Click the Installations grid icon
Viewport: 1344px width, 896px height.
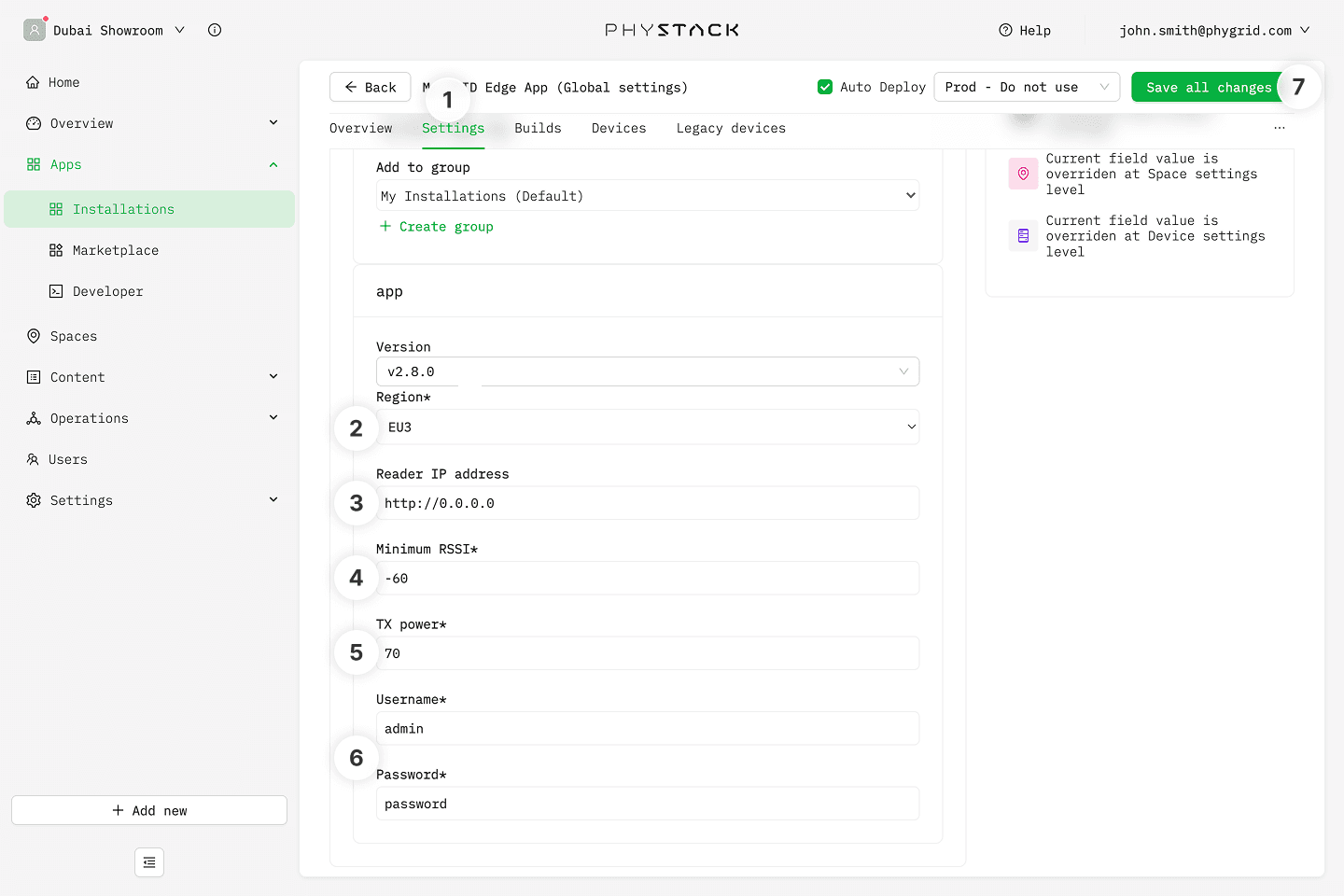(56, 209)
